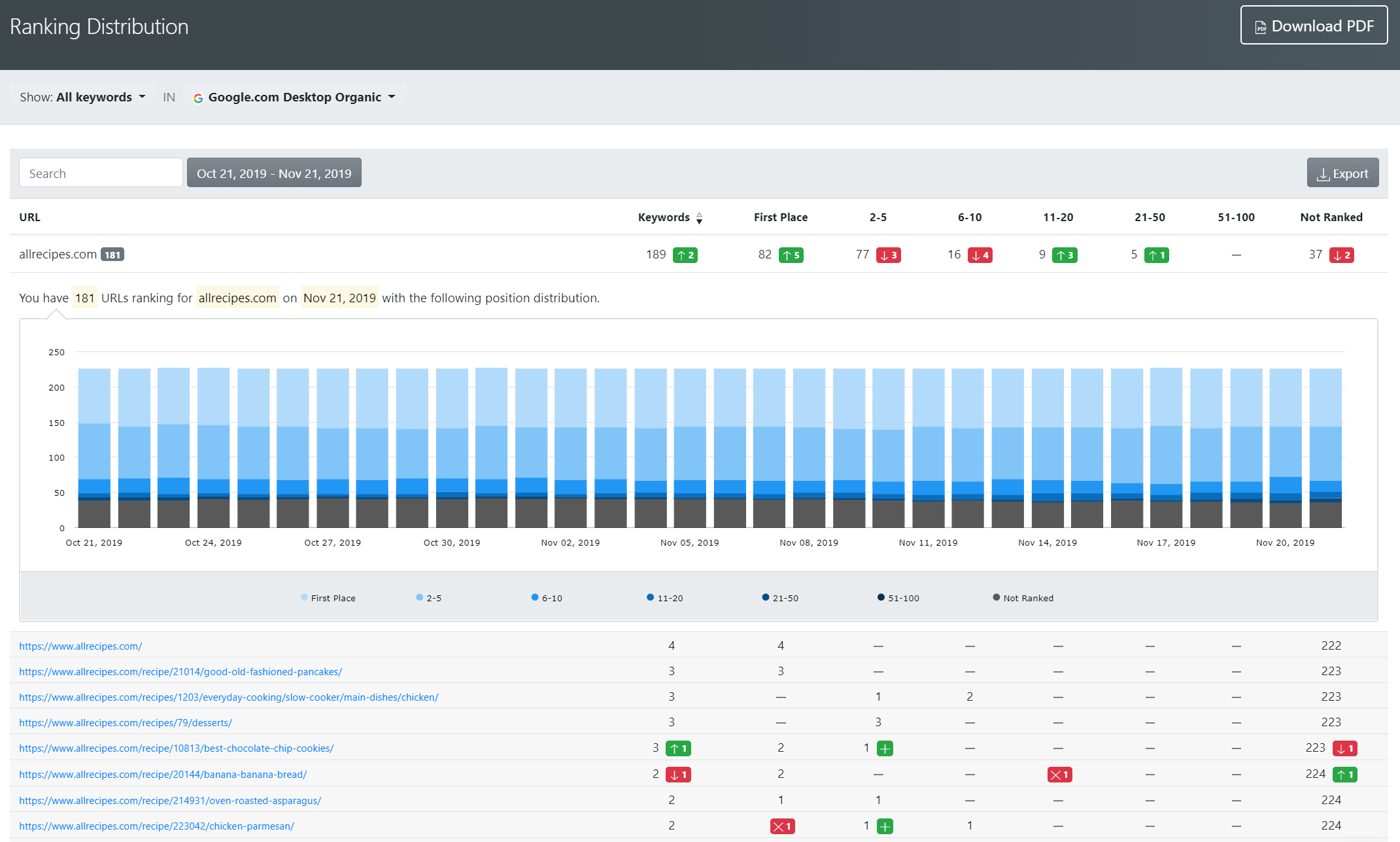This screenshot has width=1400, height=842.
Task: Toggle the 2-5 series in chart legend
Action: coord(429,598)
